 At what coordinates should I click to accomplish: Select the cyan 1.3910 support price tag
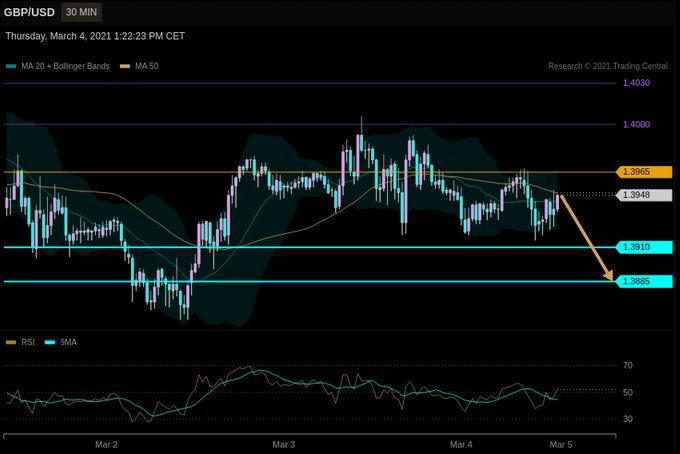point(644,247)
